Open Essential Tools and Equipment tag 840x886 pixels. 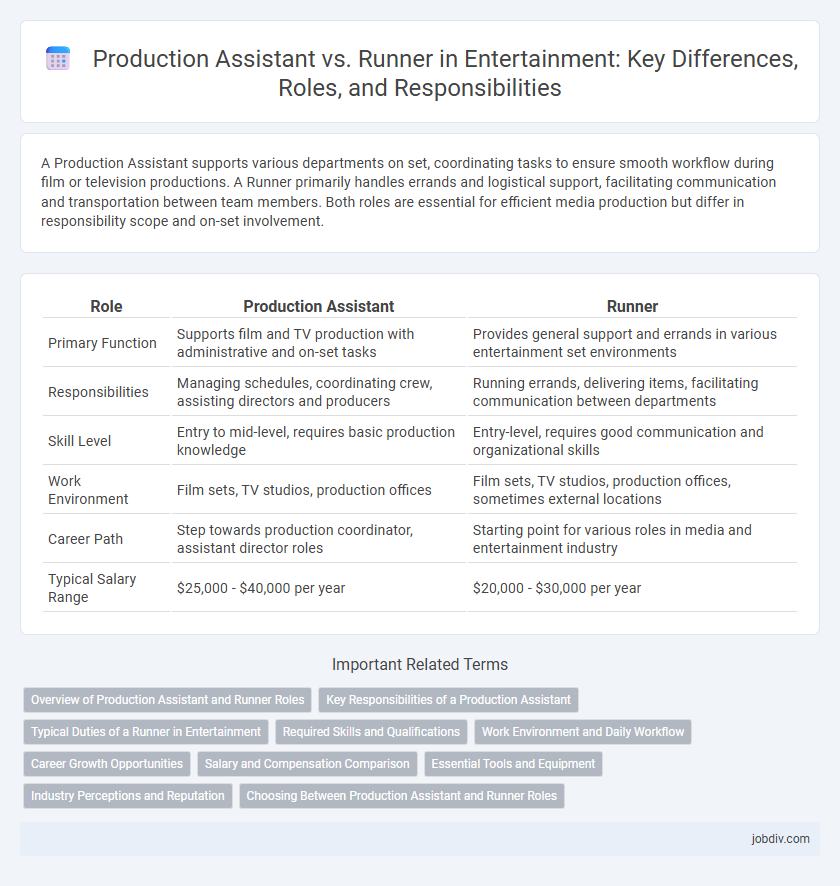click(x=513, y=763)
